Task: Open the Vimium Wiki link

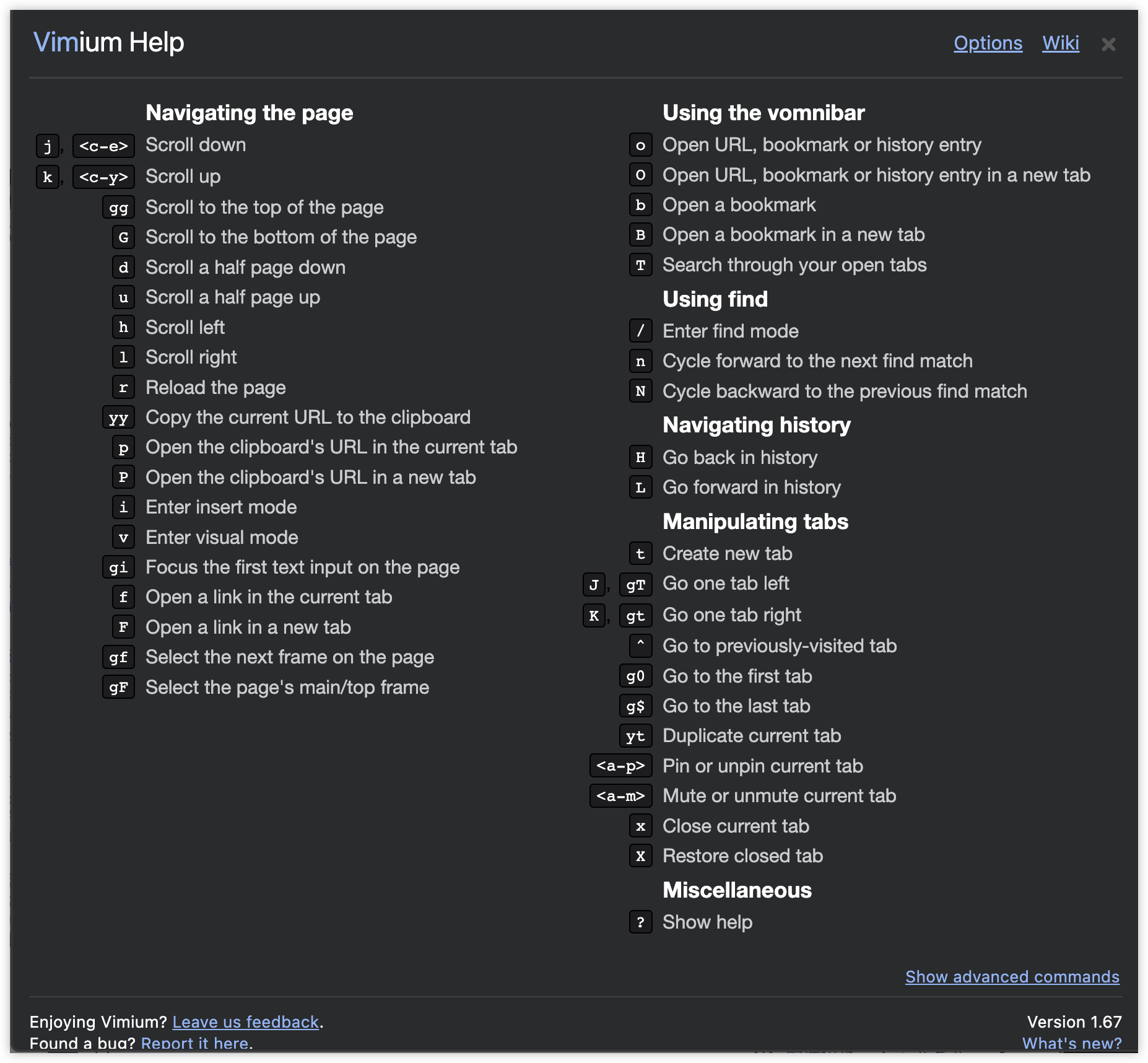Action: coord(1060,43)
